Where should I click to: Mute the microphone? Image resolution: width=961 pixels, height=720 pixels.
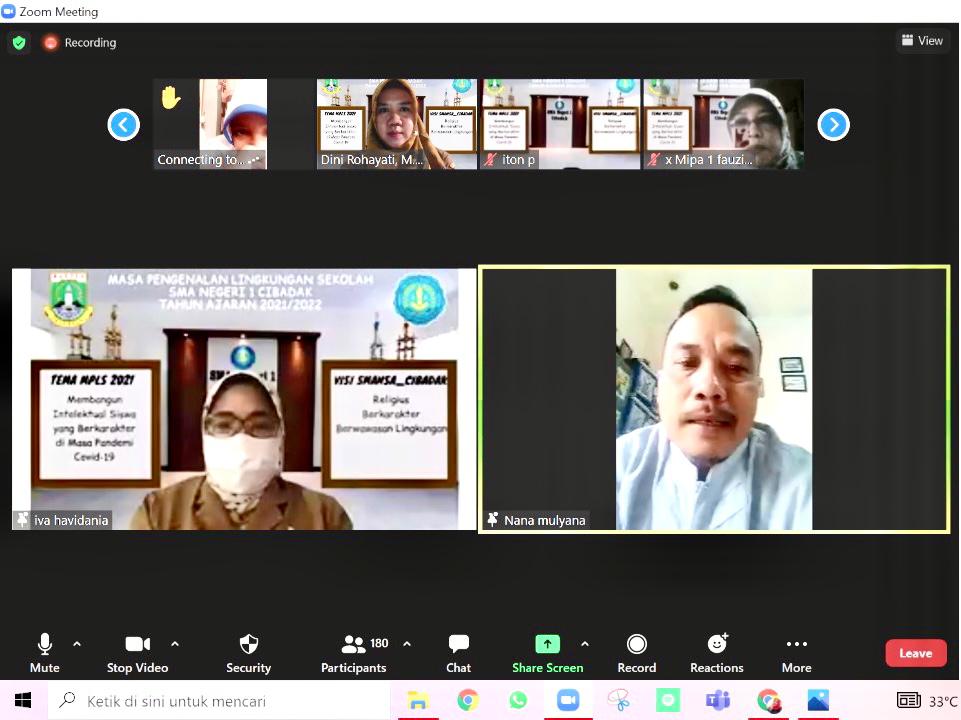tap(44, 652)
